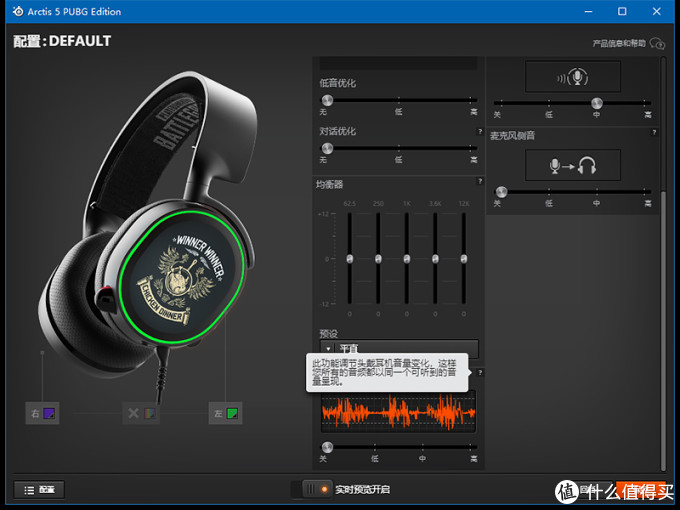Click the 12K equalizer band handle

coord(464,259)
